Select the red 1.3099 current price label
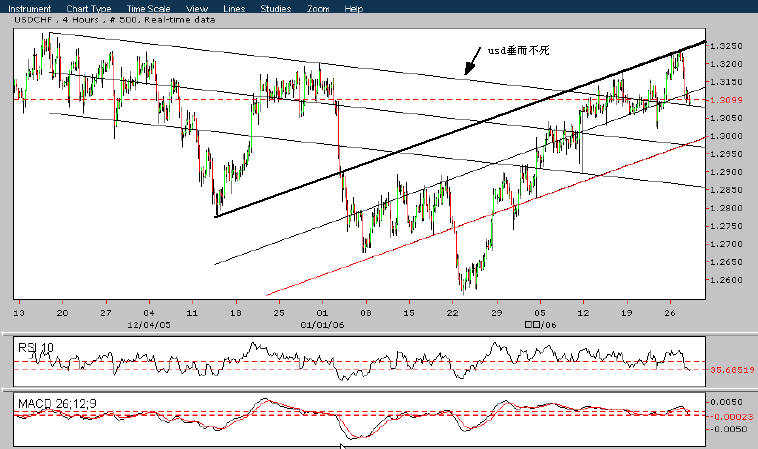Image resolution: width=758 pixels, height=449 pixels. pos(726,100)
